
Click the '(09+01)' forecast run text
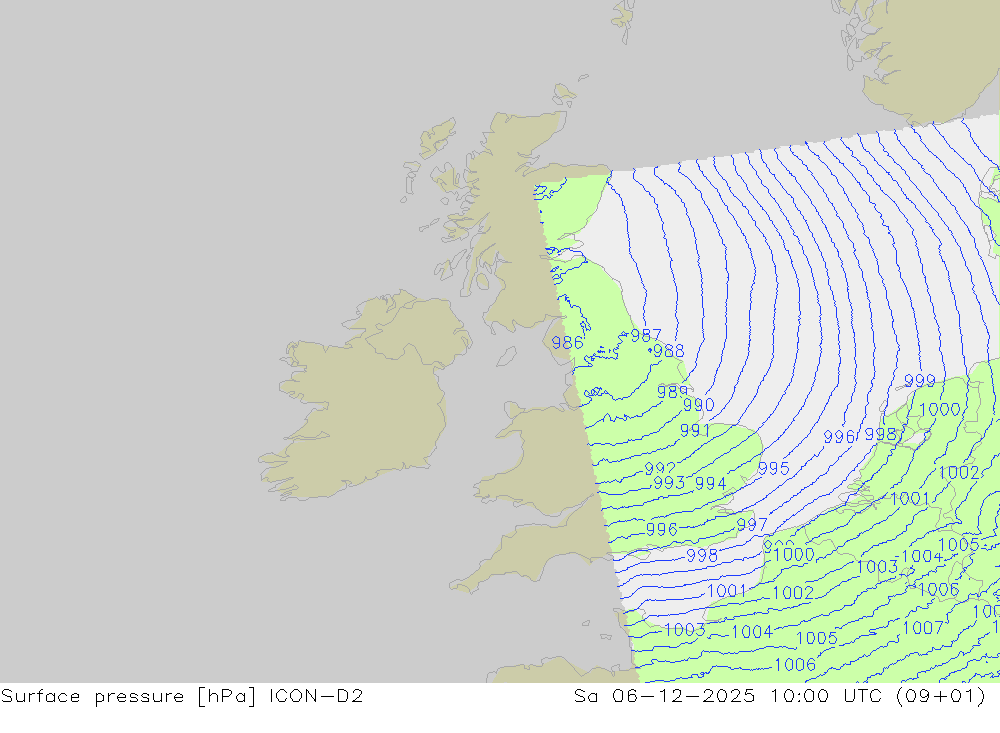click(941, 696)
